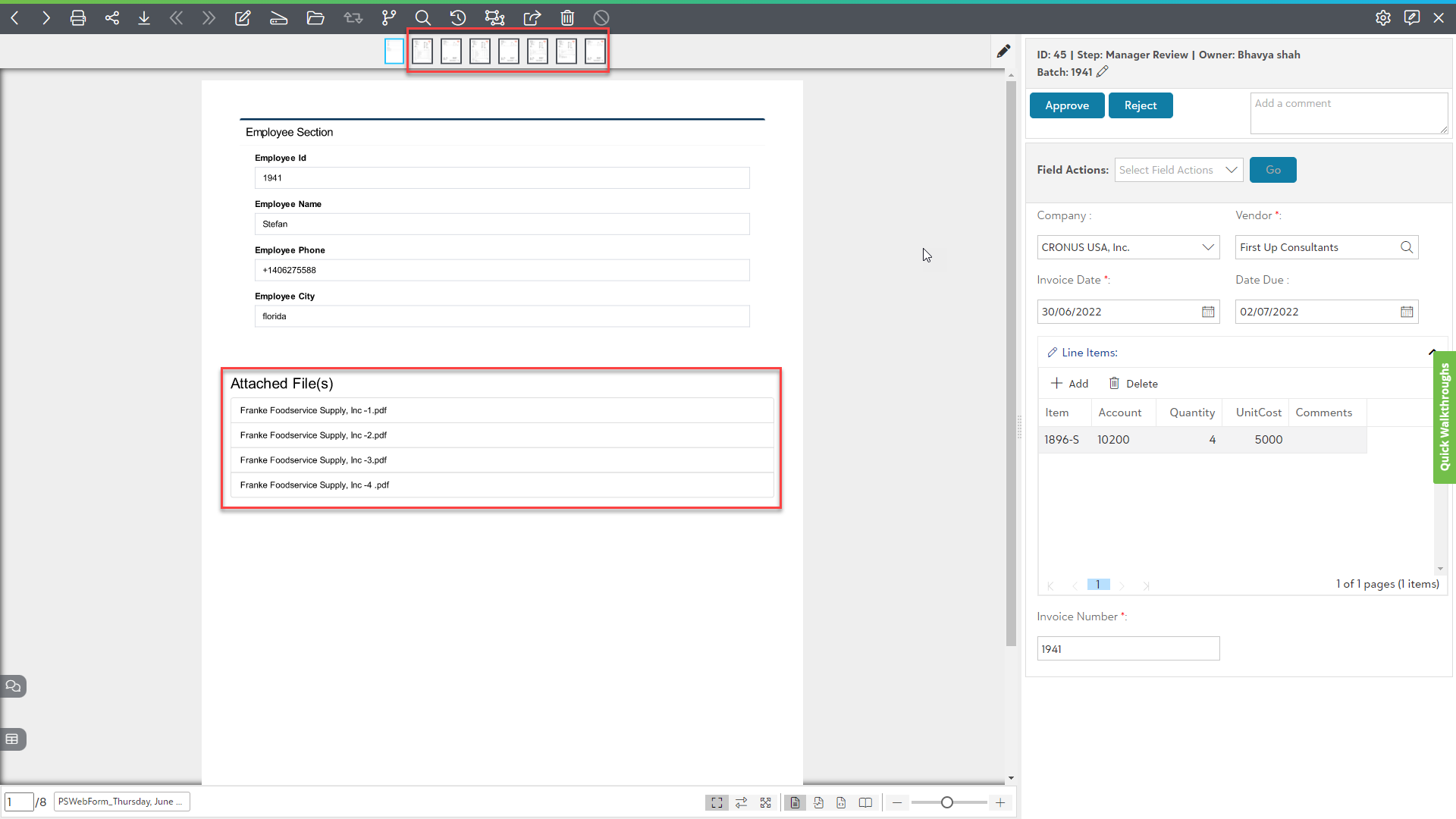Click the Delete trash icon in top toolbar
Viewport: 1456px width, 819px height.
567,17
